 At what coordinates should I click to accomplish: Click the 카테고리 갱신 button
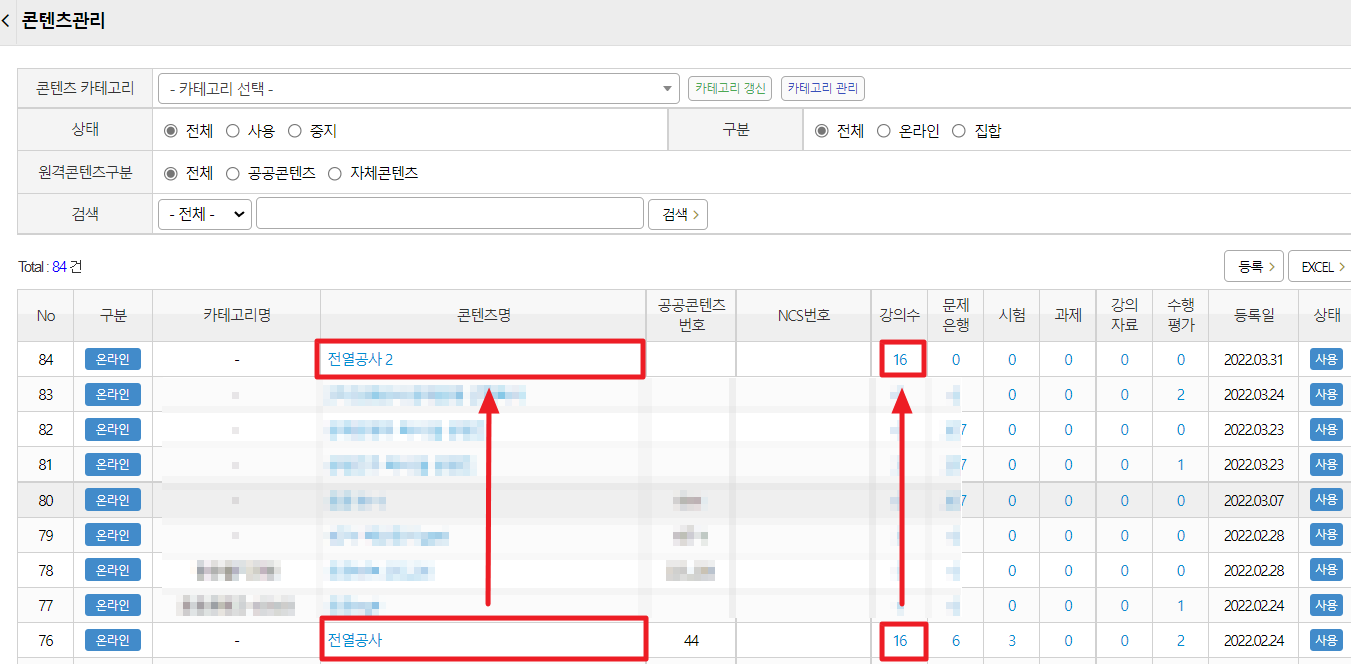tap(730, 88)
